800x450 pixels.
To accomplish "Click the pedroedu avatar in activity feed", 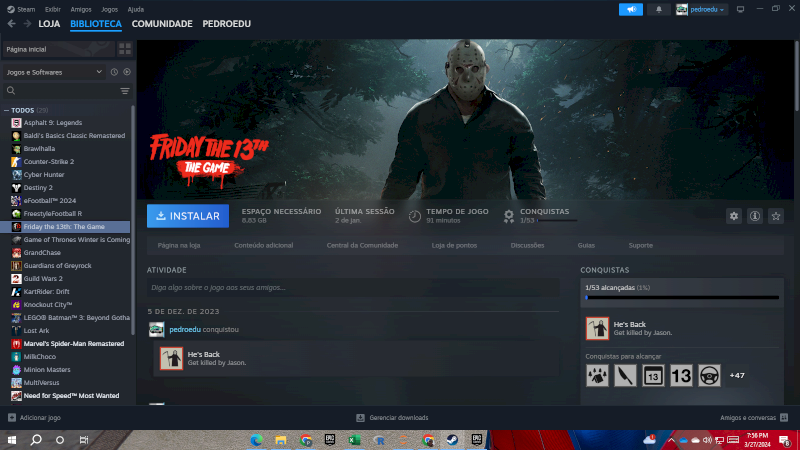I will pyautogui.click(x=157, y=330).
